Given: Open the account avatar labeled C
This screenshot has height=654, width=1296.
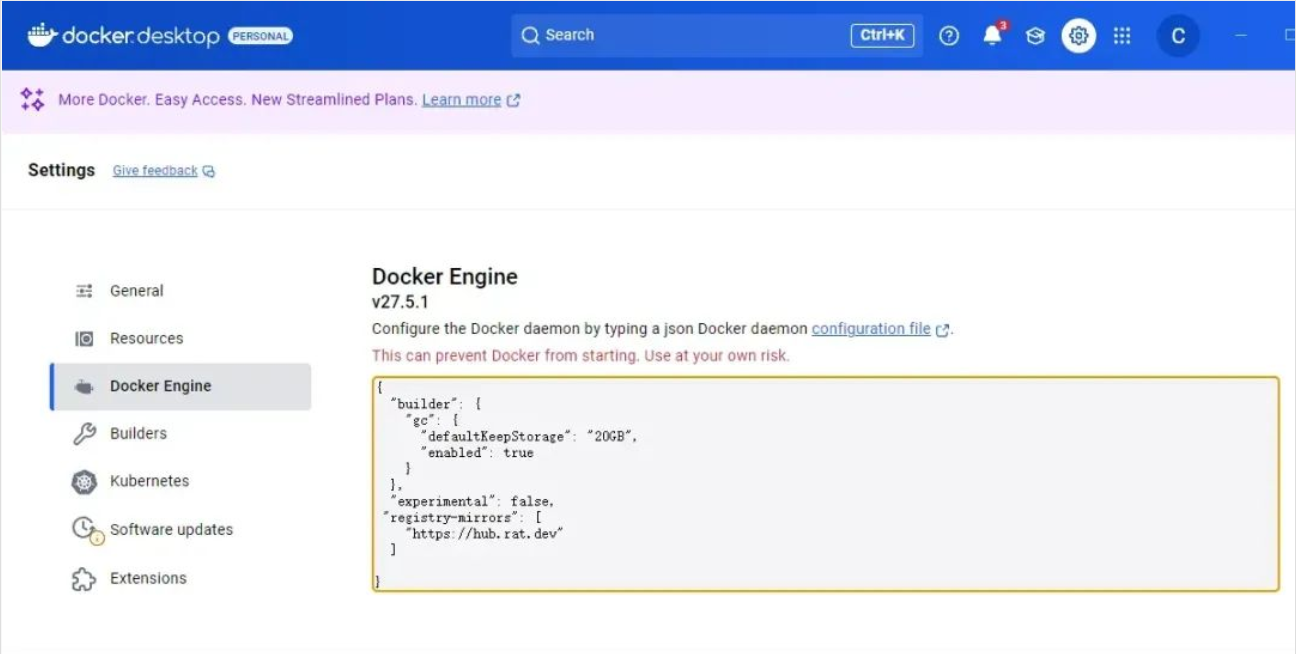Looking at the screenshot, I should click(1178, 36).
